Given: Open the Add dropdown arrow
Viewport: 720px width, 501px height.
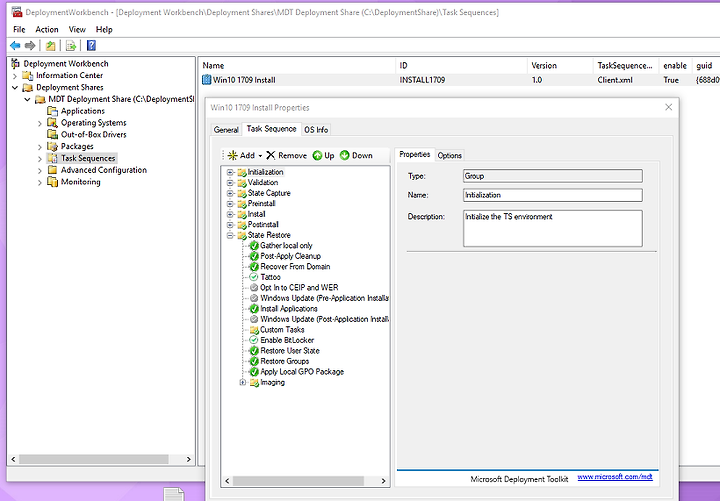Looking at the screenshot, I should click(260, 156).
